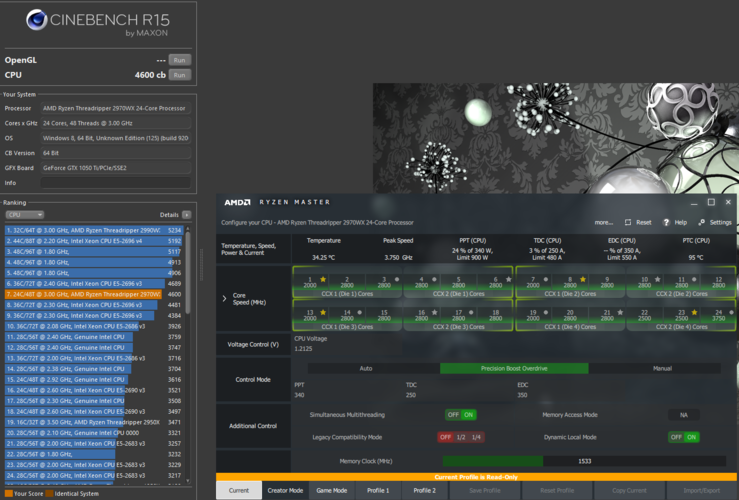Click the gold star on core 23
Screen dimensions: 739x500
pos(694,312)
